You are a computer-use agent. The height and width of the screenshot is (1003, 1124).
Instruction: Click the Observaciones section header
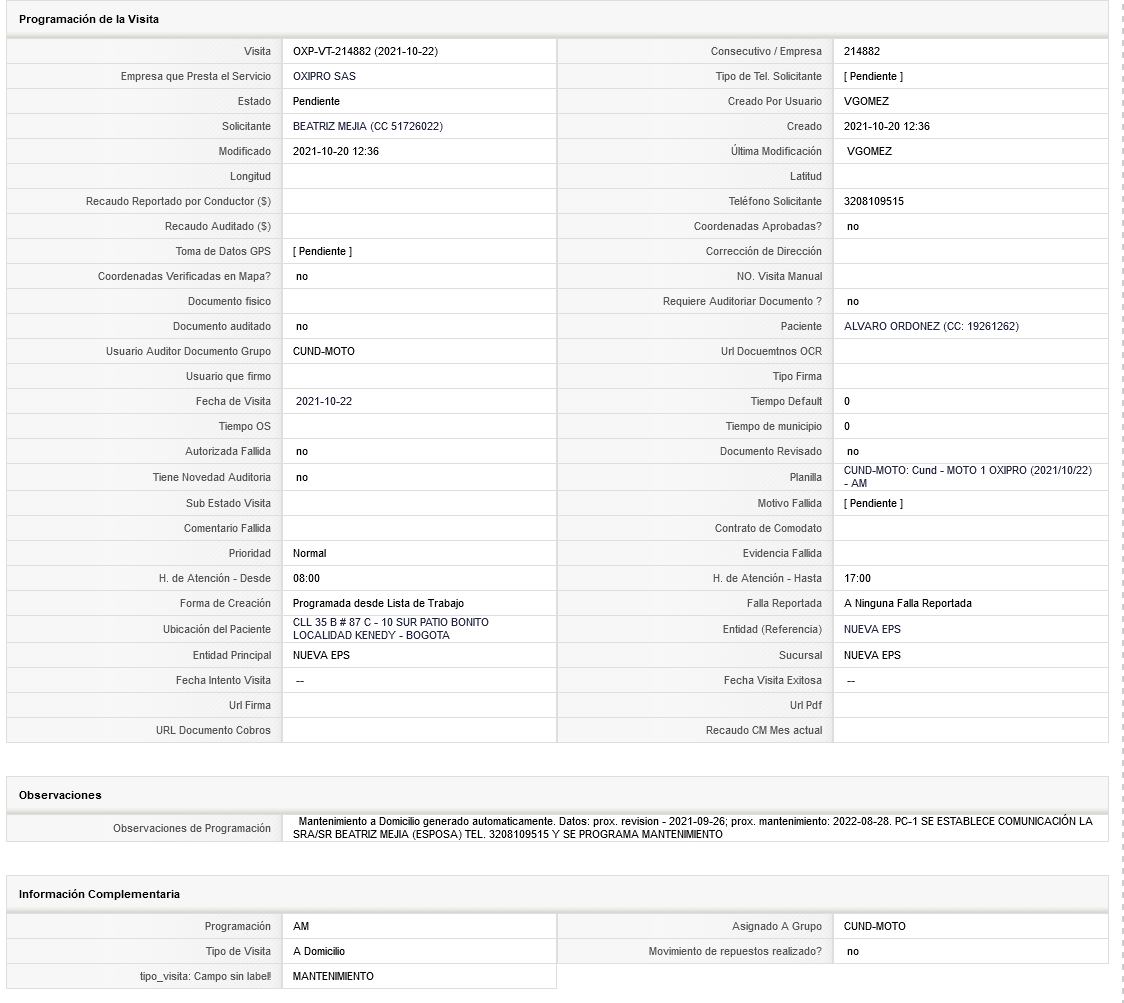[60, 795]
